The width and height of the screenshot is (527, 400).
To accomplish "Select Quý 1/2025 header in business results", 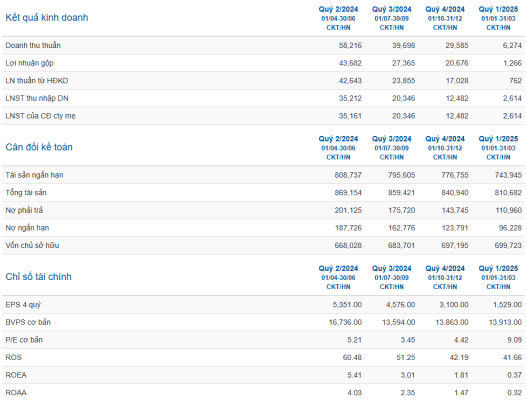I will pos(498,9).
